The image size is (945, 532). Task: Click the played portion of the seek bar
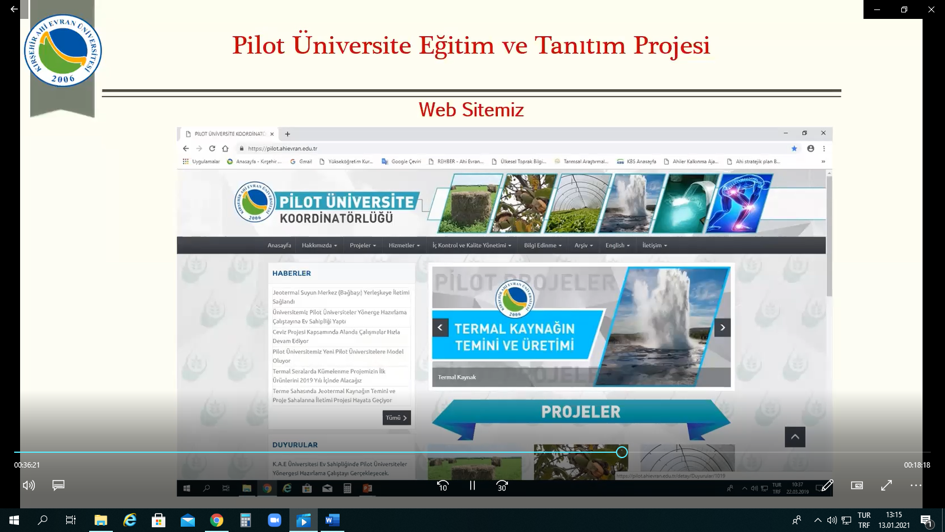315,452
